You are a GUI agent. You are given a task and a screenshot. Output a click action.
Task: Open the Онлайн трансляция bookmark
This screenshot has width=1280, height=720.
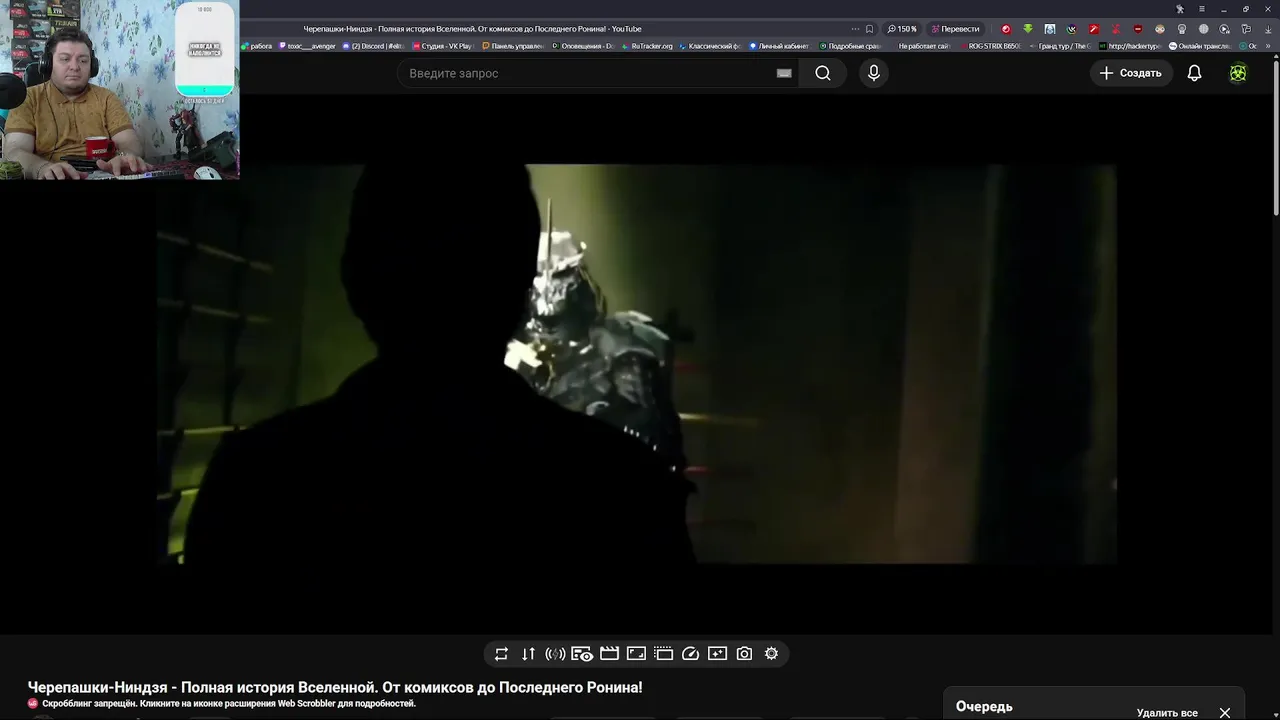[1200, 46]
